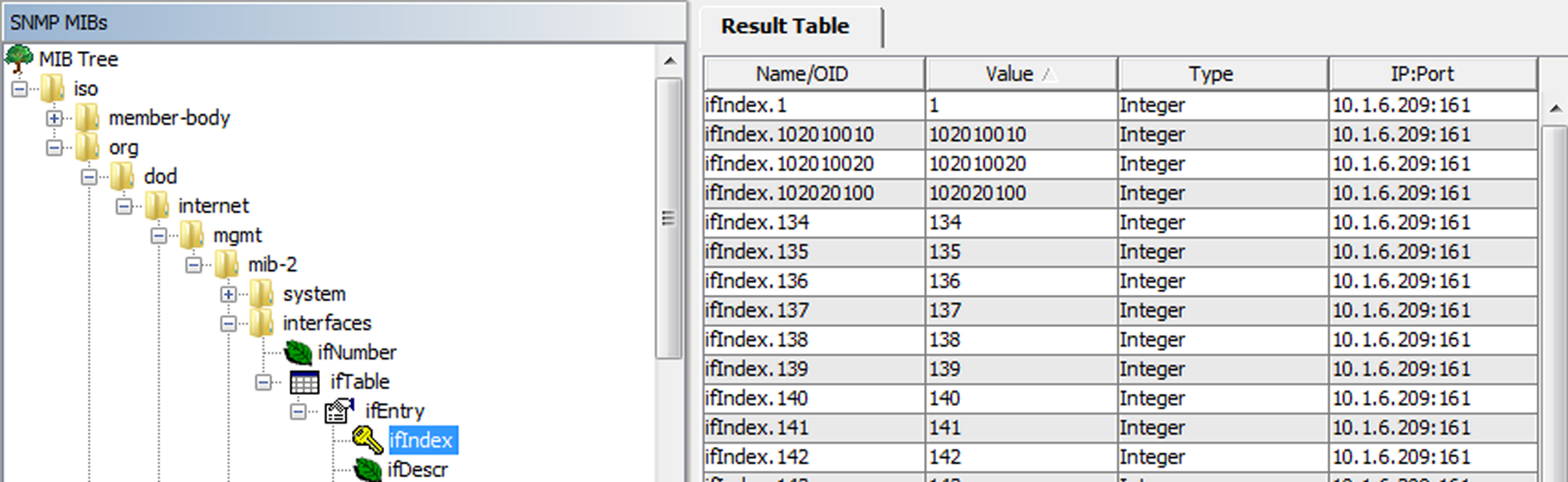Click the system folder icon
This screenshot has height=482, width=1568.
262,293
